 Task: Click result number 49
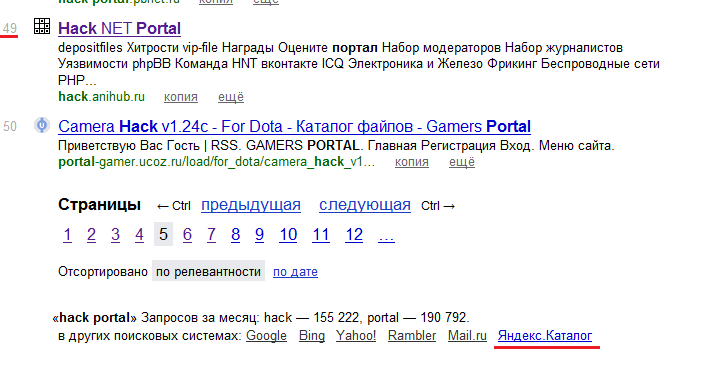click(9, 28)
